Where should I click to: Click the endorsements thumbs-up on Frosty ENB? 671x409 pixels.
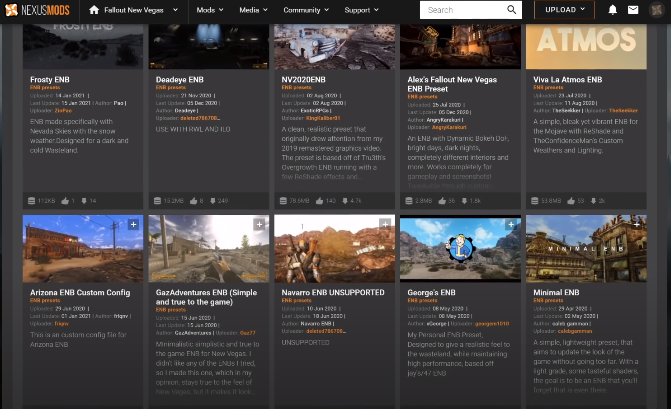65,201
